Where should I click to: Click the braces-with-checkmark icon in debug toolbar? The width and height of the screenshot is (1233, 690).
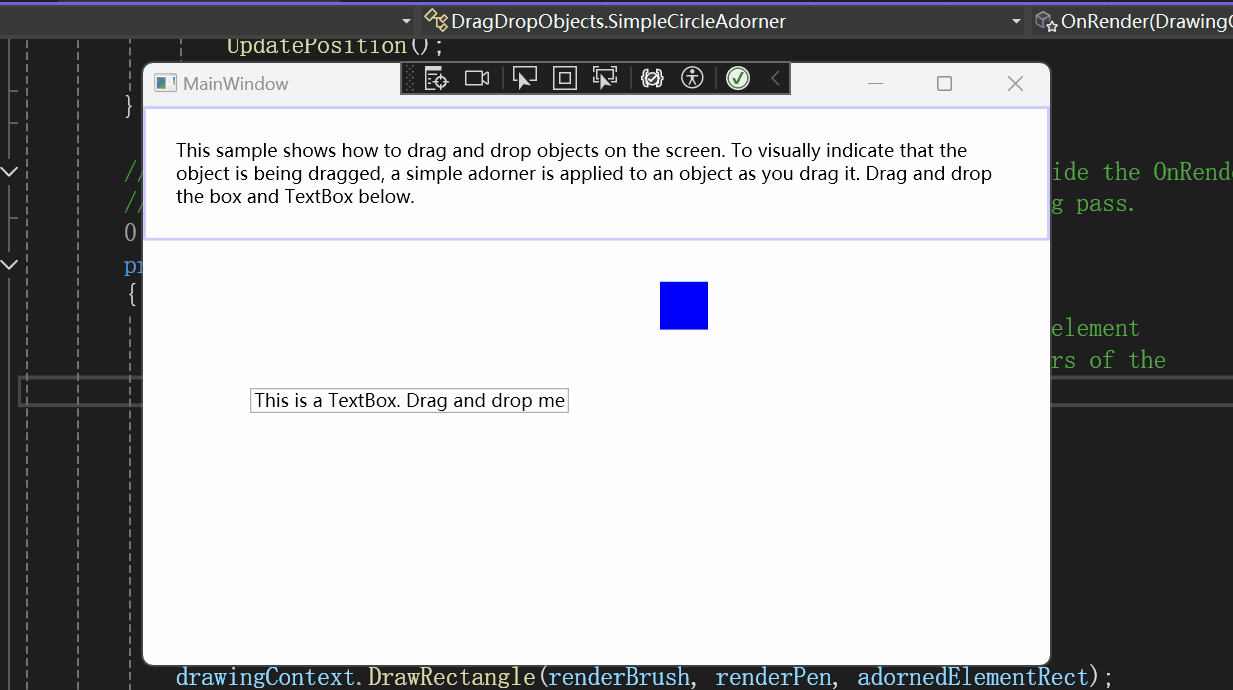coord(652,78)
